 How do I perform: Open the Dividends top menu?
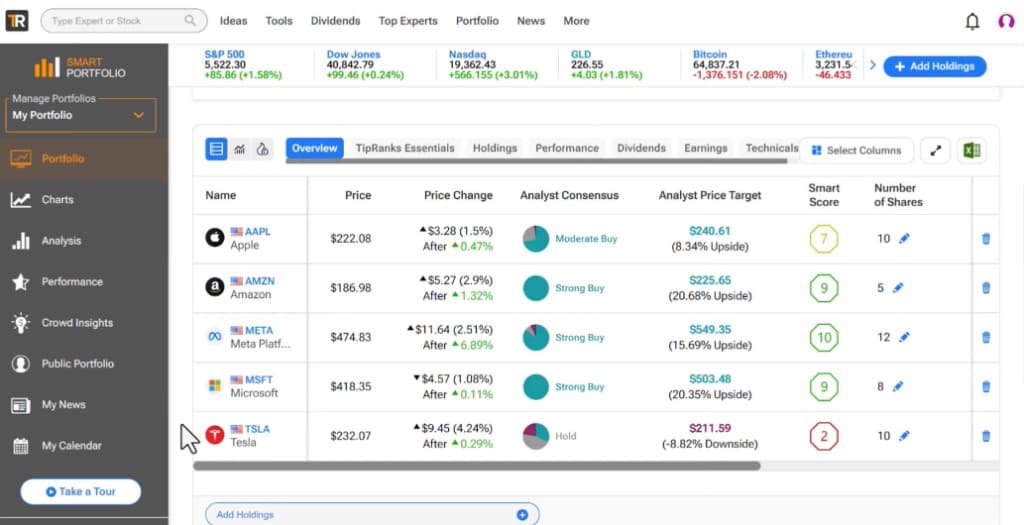click(336, 21)
